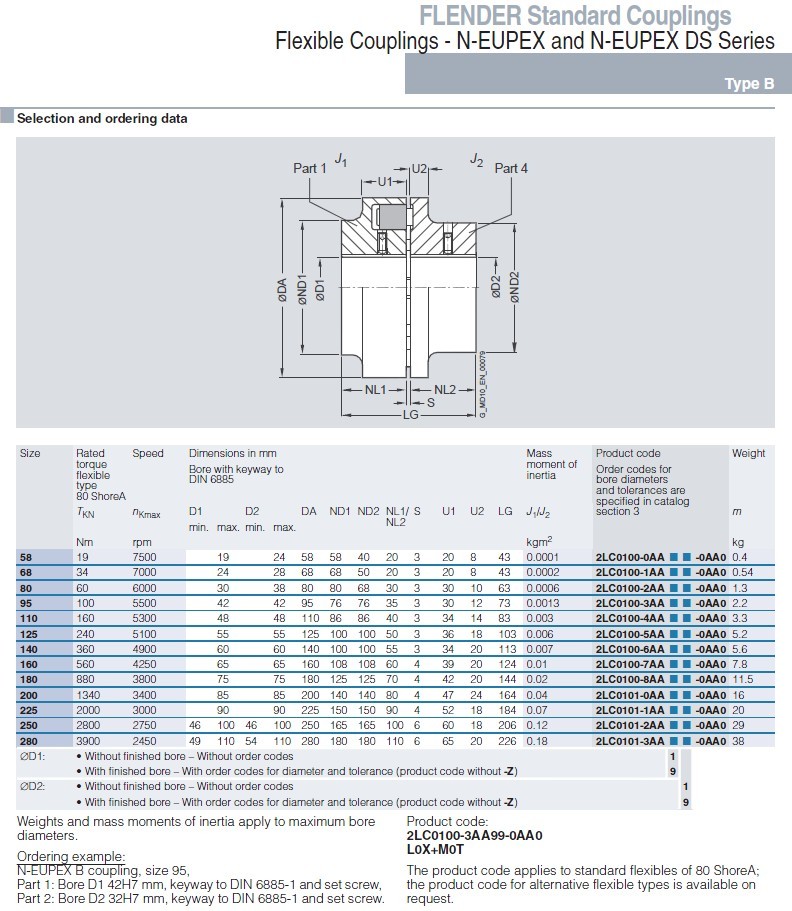Click the N-EUPEX B coupling, size 95 line
The width and height of the screenshot is (792, 911).
(103, 870)
